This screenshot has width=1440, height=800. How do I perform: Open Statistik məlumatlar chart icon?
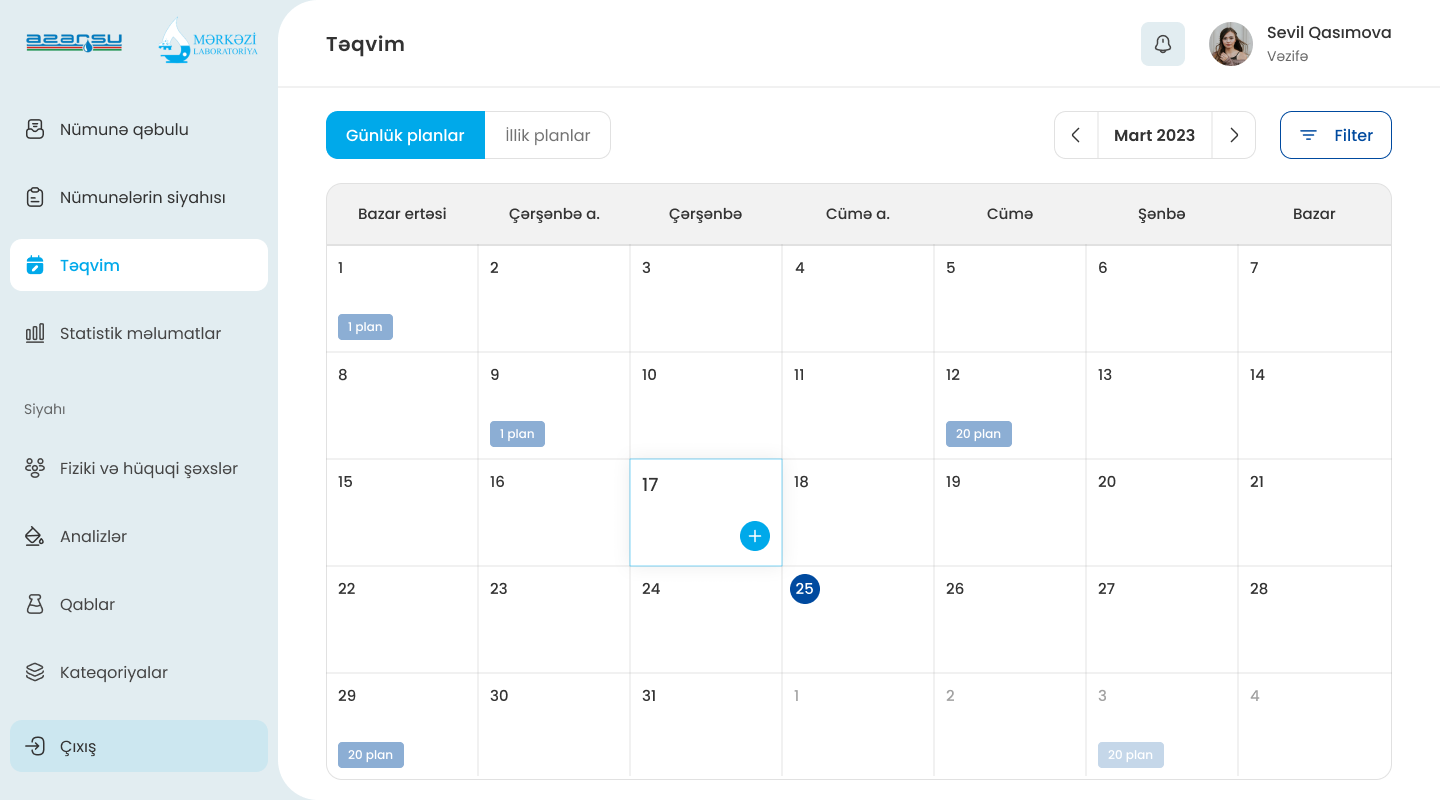[35, 333]
